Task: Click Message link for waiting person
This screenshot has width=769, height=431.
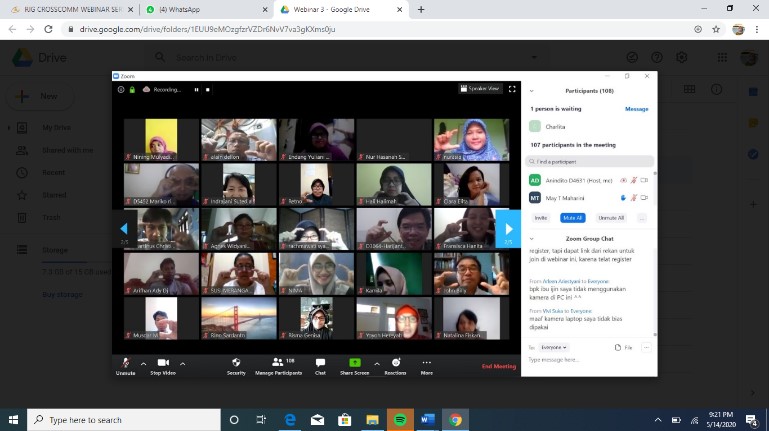Action: point(637,109)
